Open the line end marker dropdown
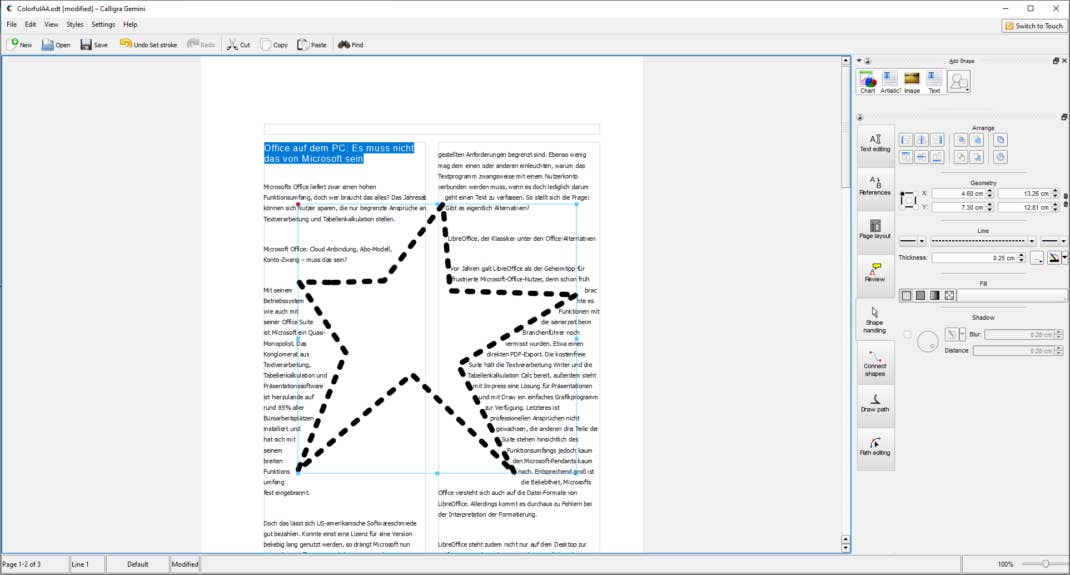This screenshot has height=575, width=1070. pos(1053,241)
